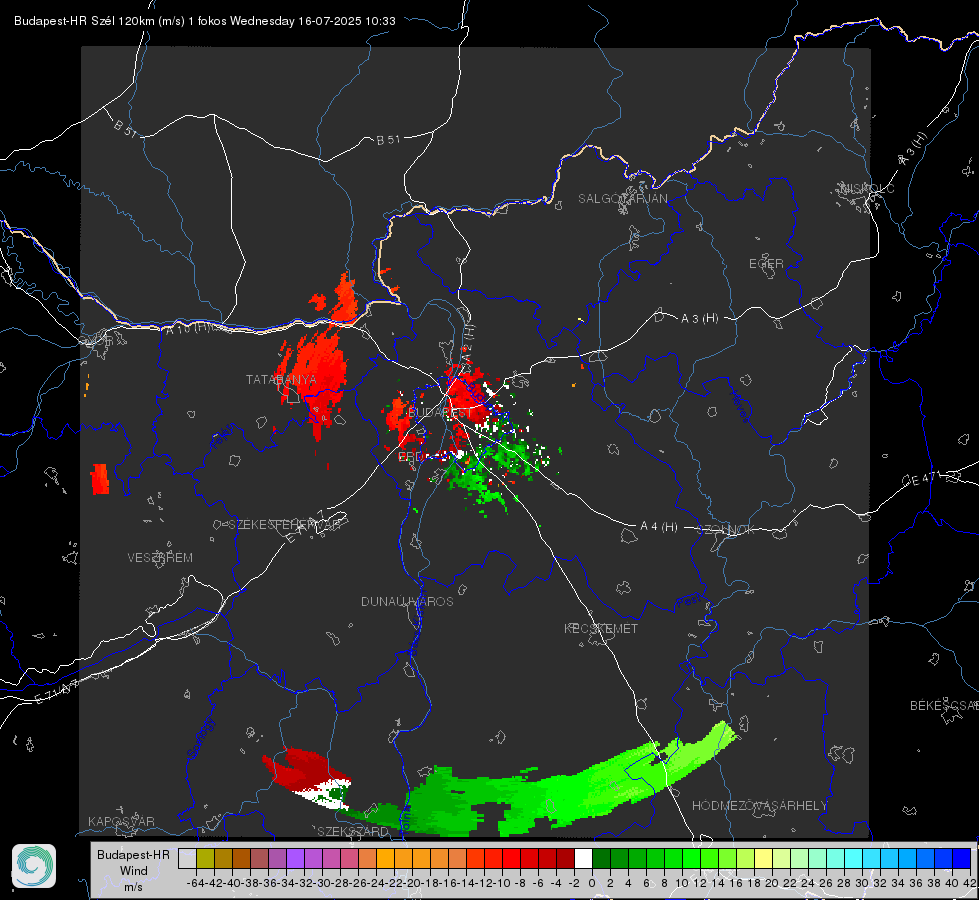
Task: Click the MISKOLC city label
Action: (867, 189)
